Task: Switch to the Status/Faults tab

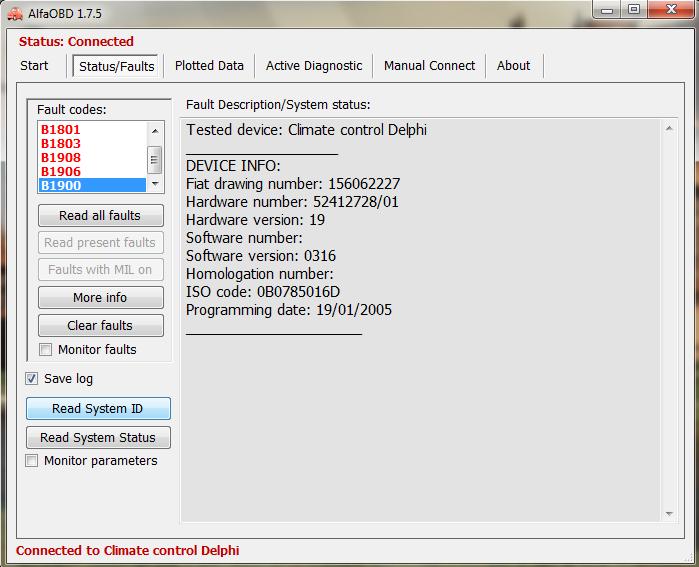Action: point(116,66)
